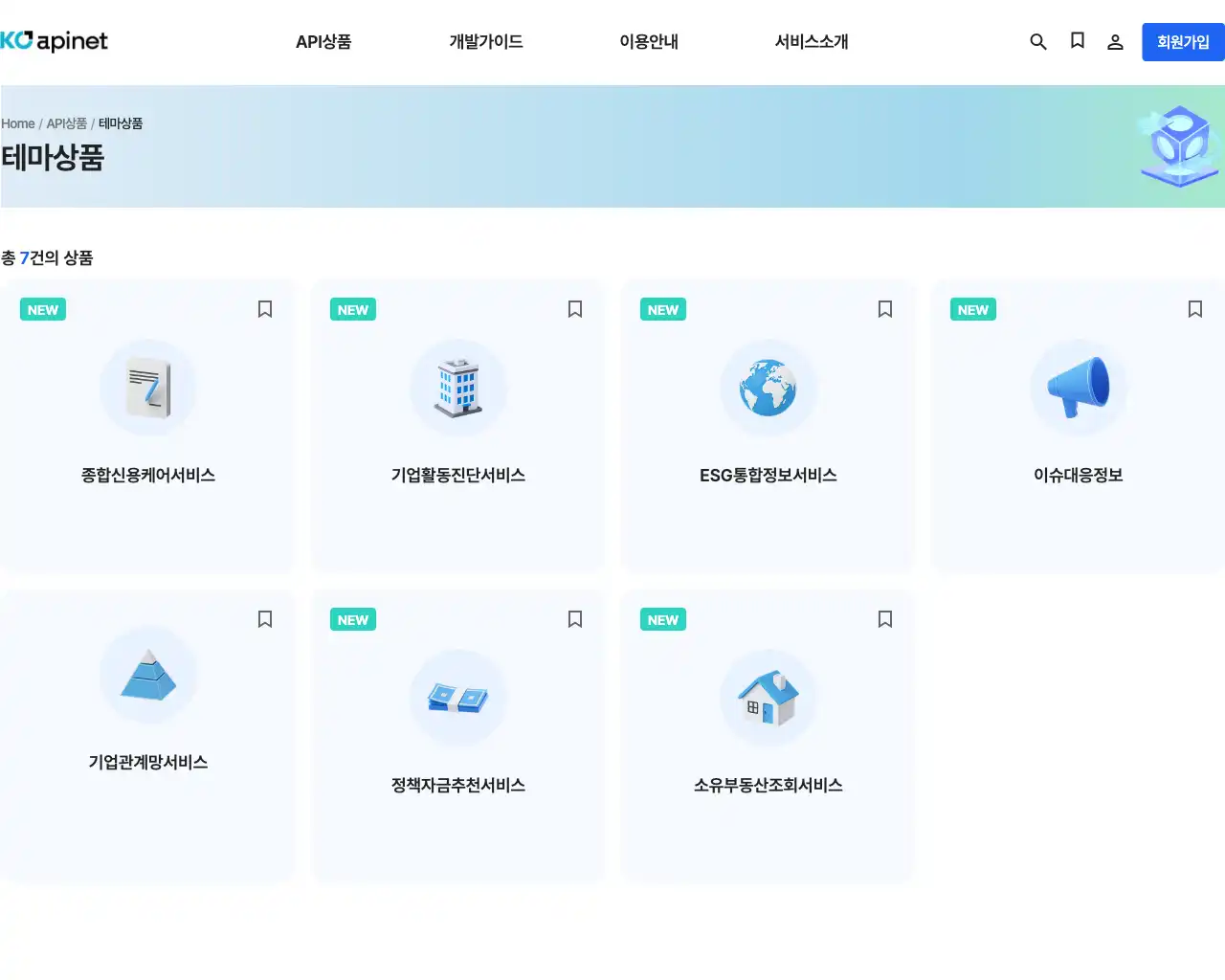This screenshot has width=1225, height=980.
Task: Select 개발가이드 from the navigation
Action: [x=485, y=41]
